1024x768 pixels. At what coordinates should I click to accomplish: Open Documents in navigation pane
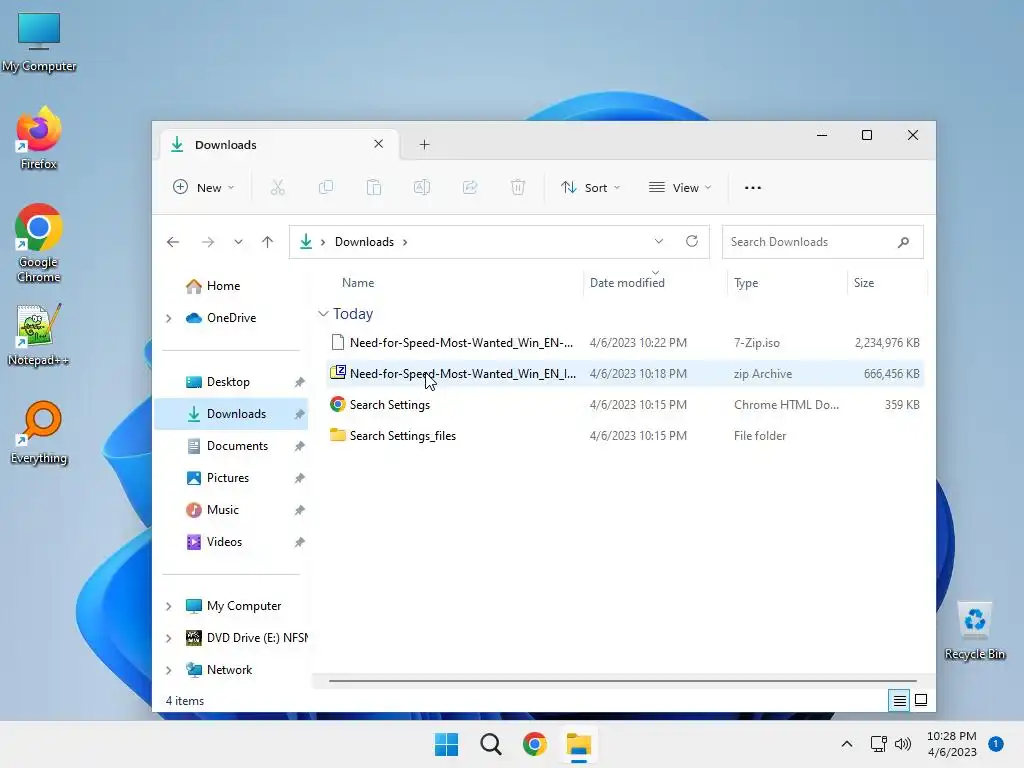point(237,446)
